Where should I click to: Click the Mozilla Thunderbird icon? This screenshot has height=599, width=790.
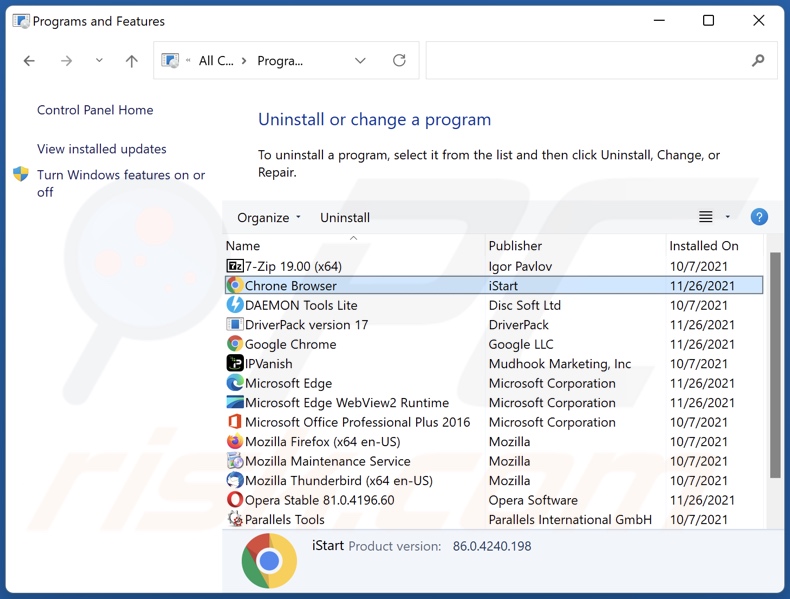point(235,480)
